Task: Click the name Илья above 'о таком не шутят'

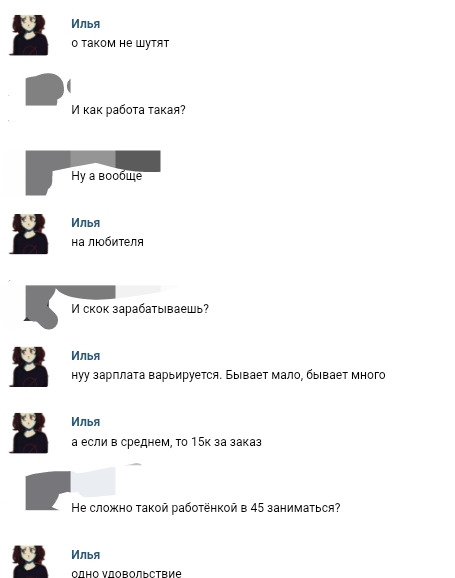Action: tap(86, 24)
